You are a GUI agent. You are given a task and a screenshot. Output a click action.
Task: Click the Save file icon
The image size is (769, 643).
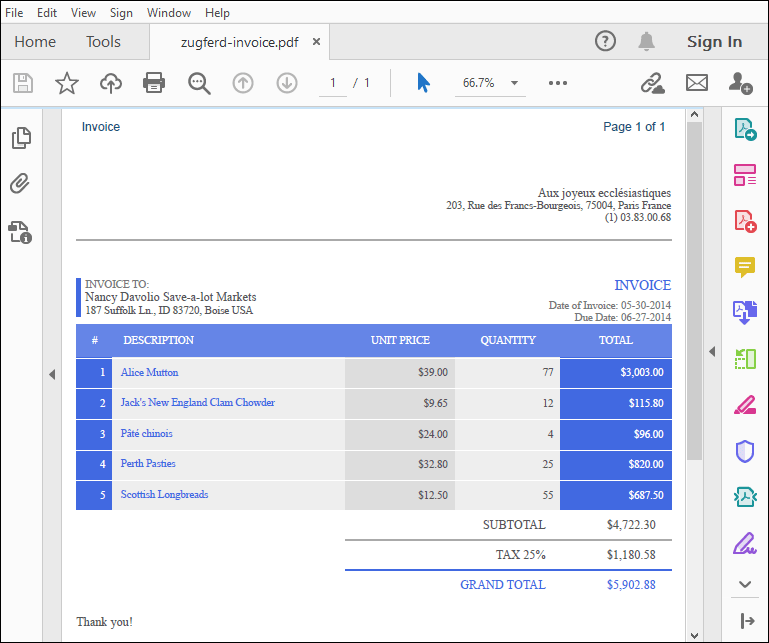(x=23, y=83)
